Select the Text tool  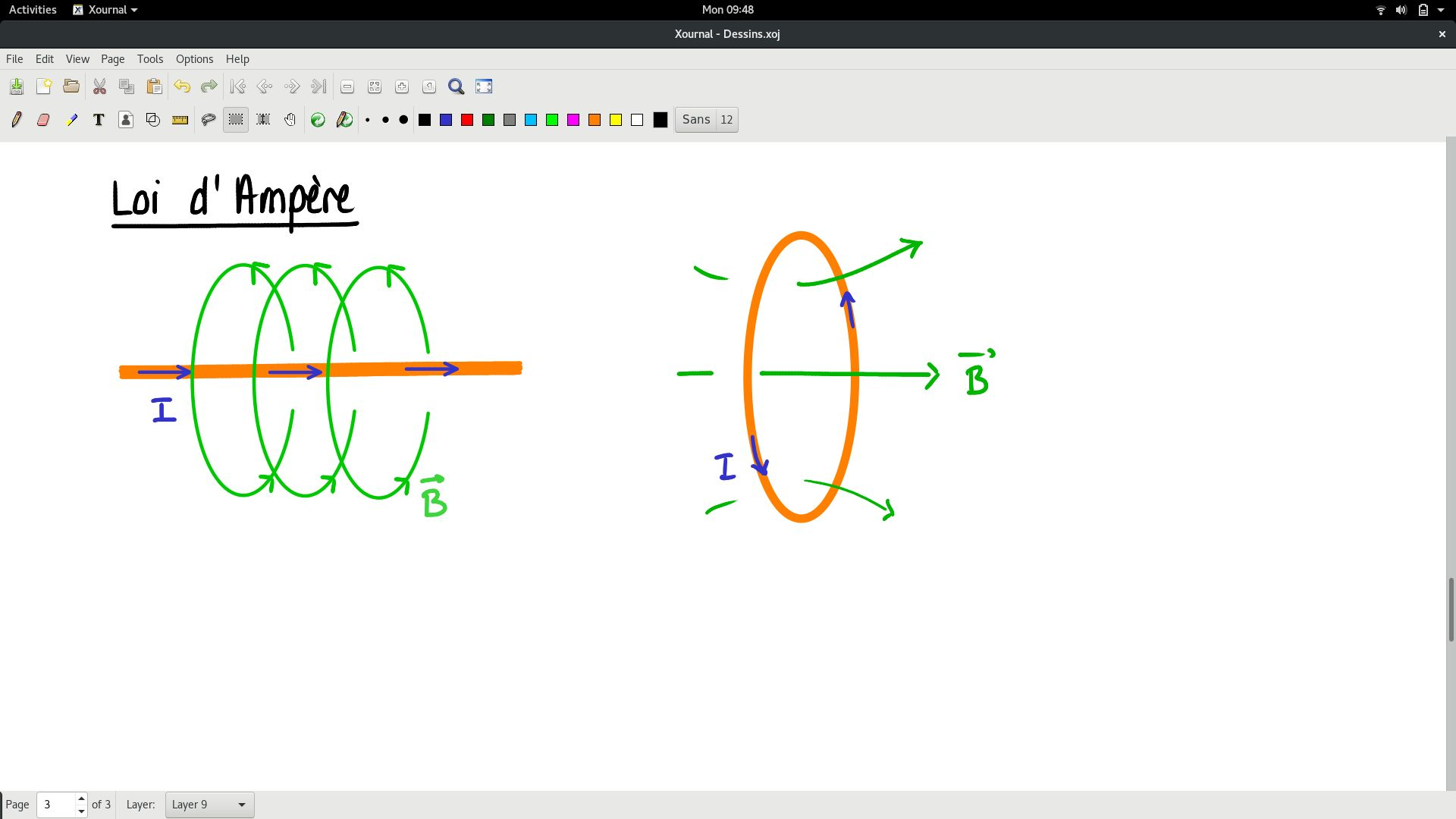[99, 120]
